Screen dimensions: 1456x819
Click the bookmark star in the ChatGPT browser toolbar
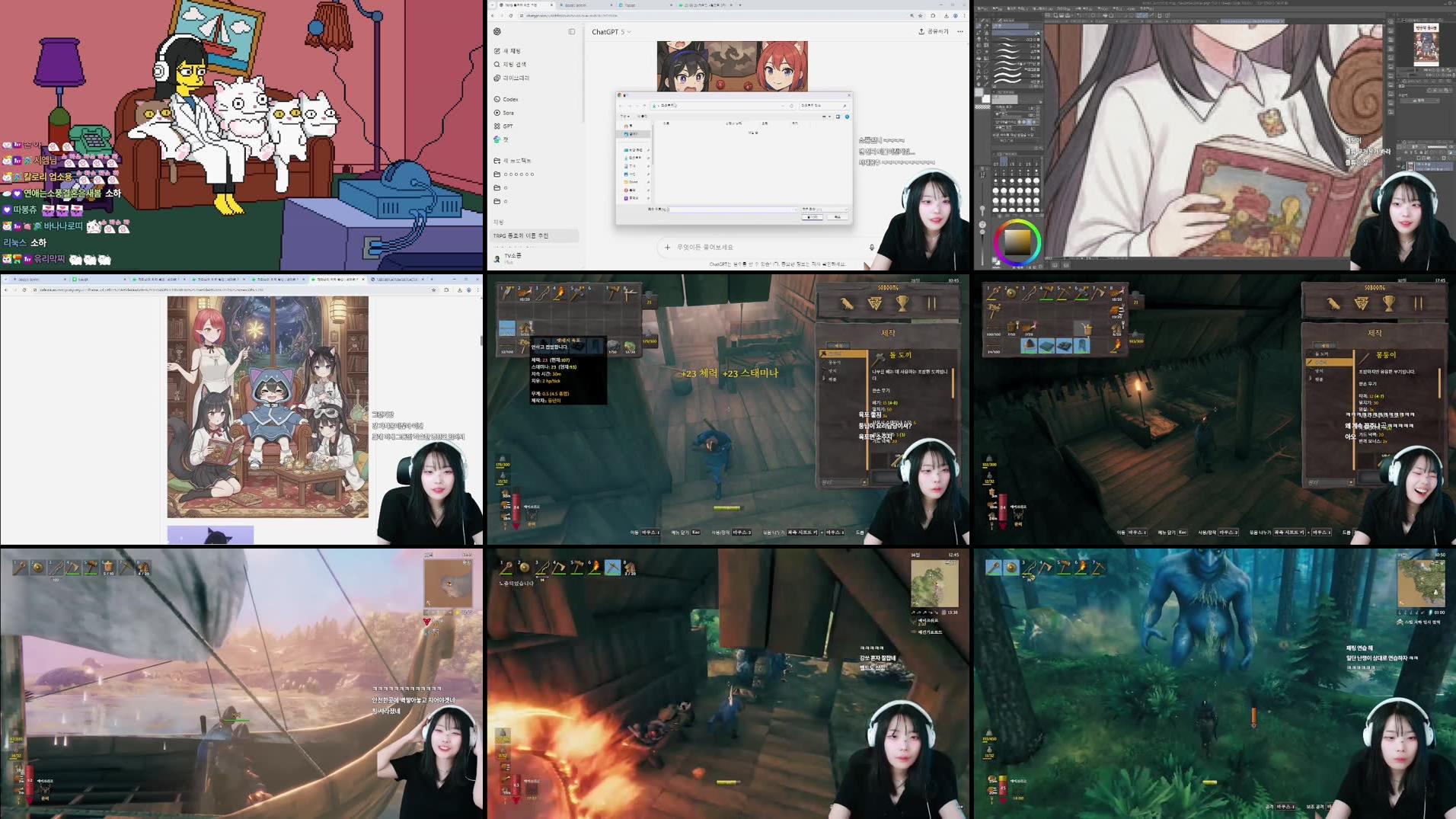921,15
